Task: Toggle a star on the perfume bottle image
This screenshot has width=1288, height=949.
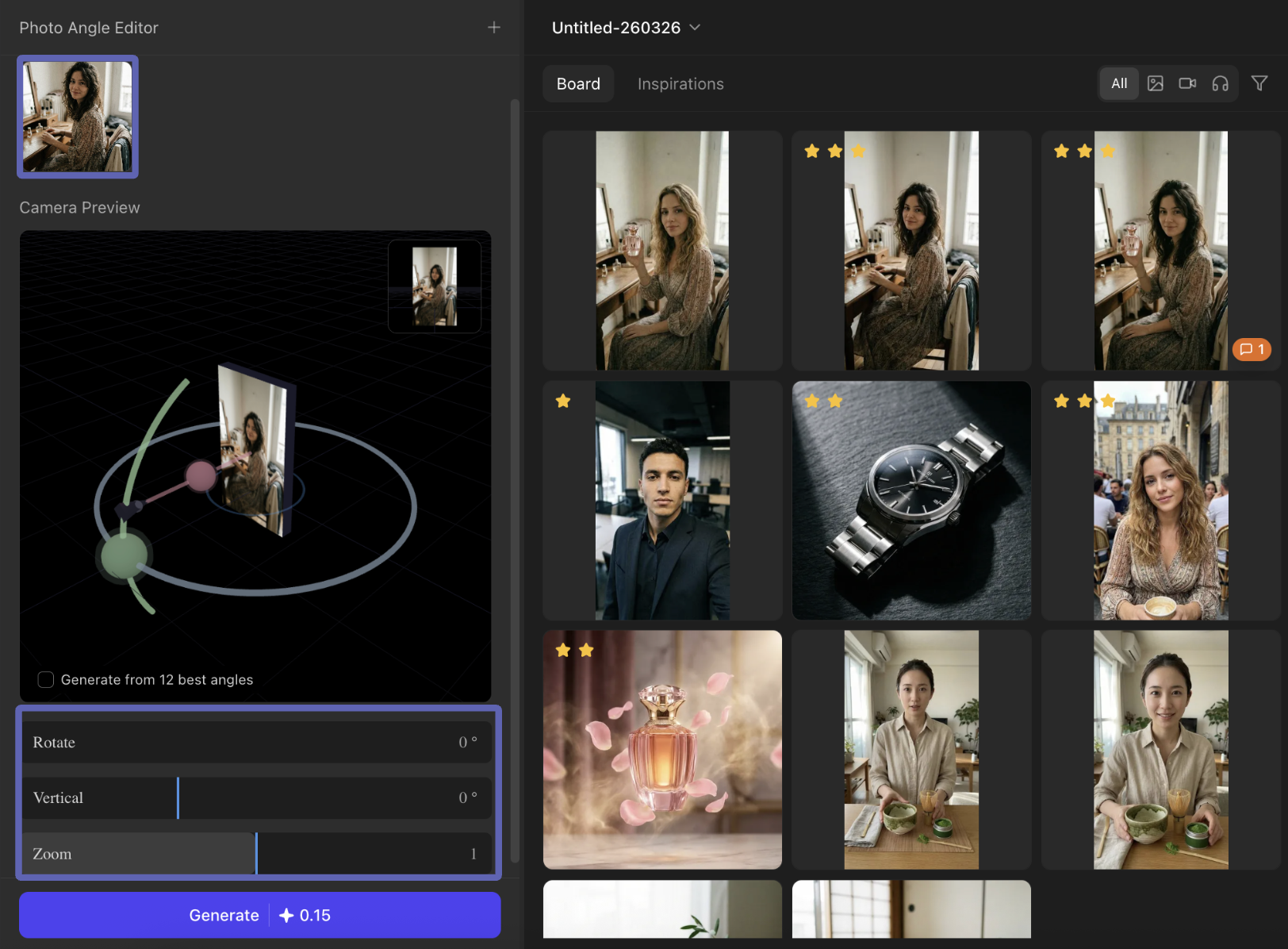Action: point(563,650)
